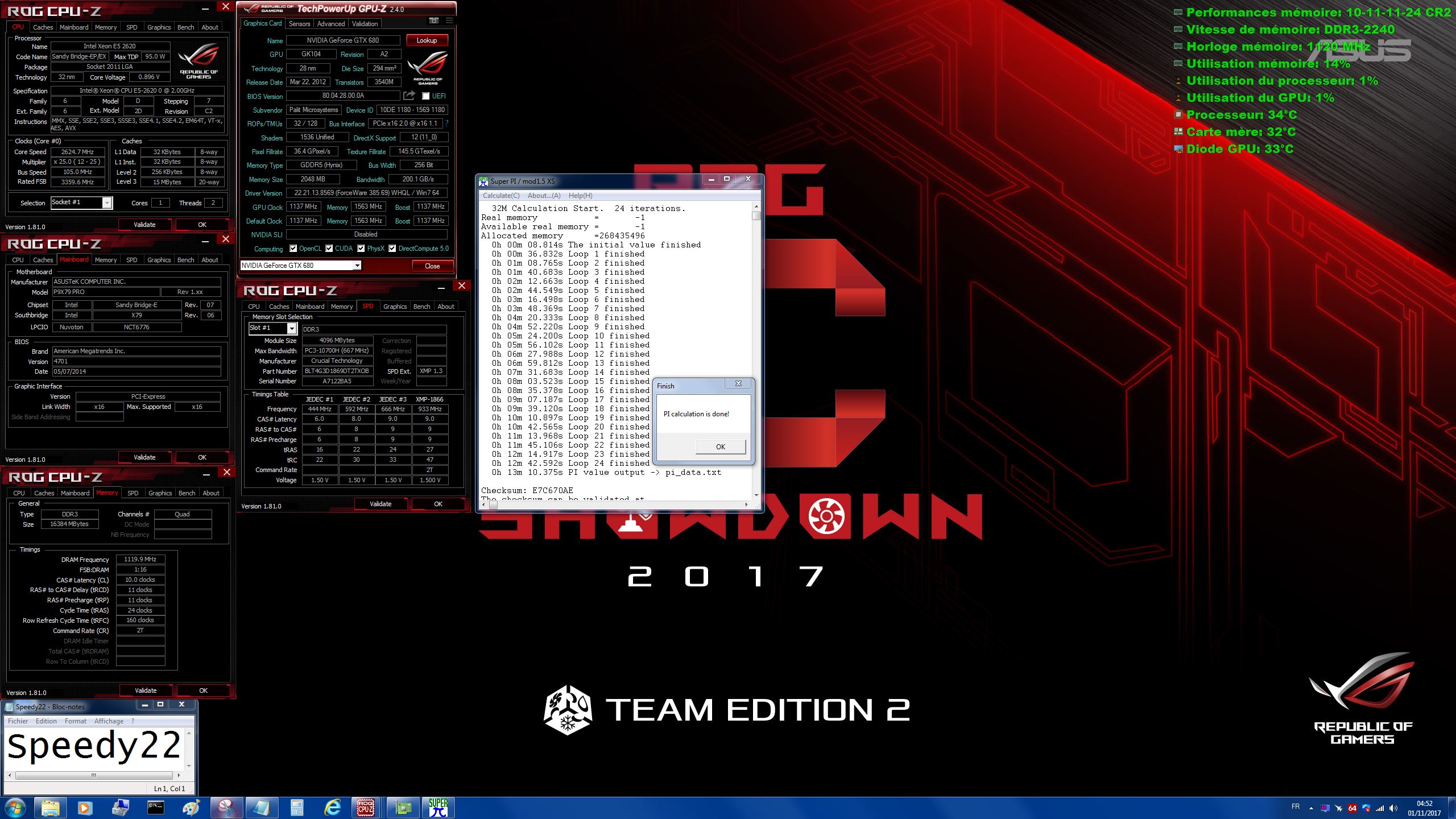Click the Notepad horizontal scrollbar thumb
1456x819 pixels.
click(94, 775)
